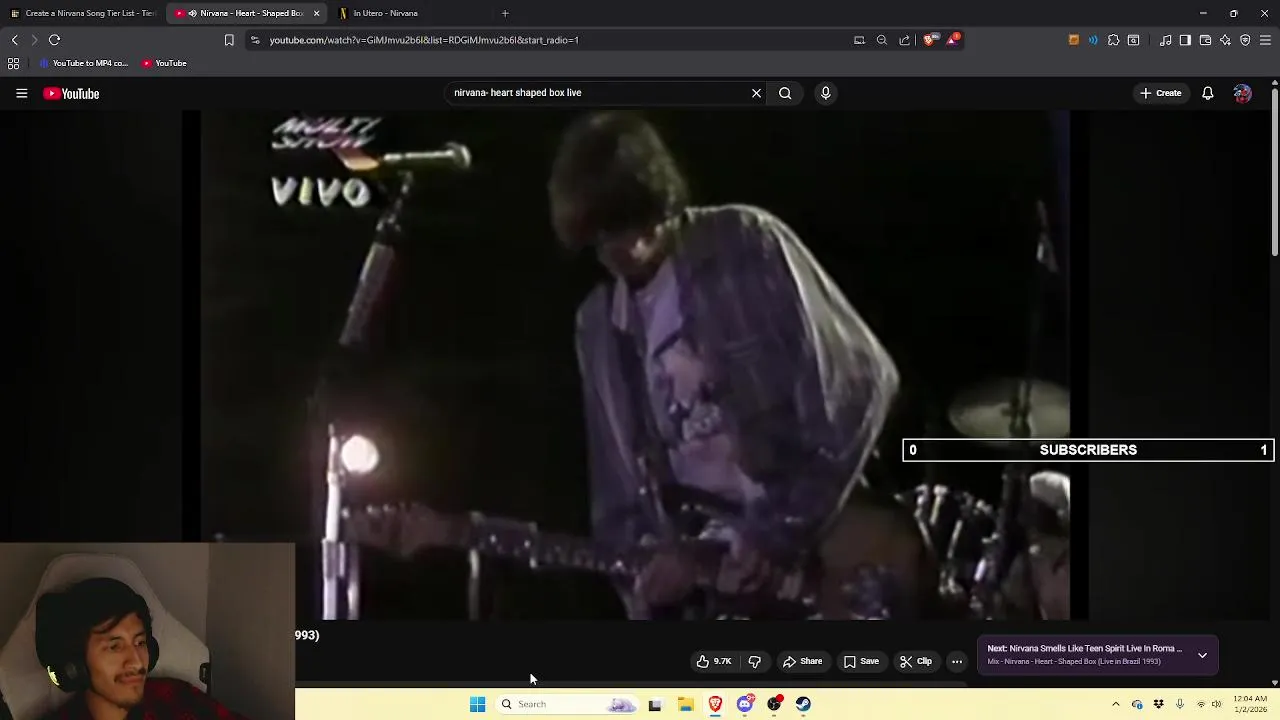Open the Leo AI sparkle icon
This screenshot has width=1280, height=720.
click(x=1225, y=40)
